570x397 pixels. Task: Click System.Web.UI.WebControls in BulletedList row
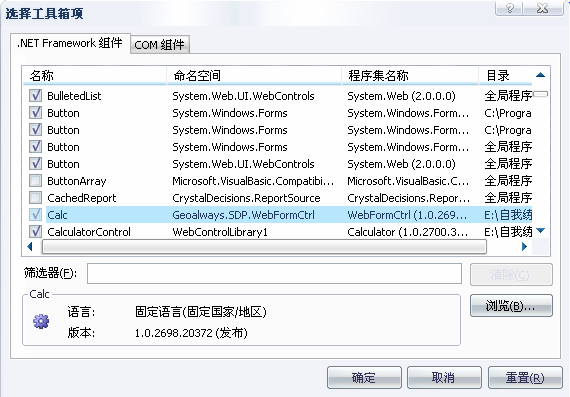point(243,96)
